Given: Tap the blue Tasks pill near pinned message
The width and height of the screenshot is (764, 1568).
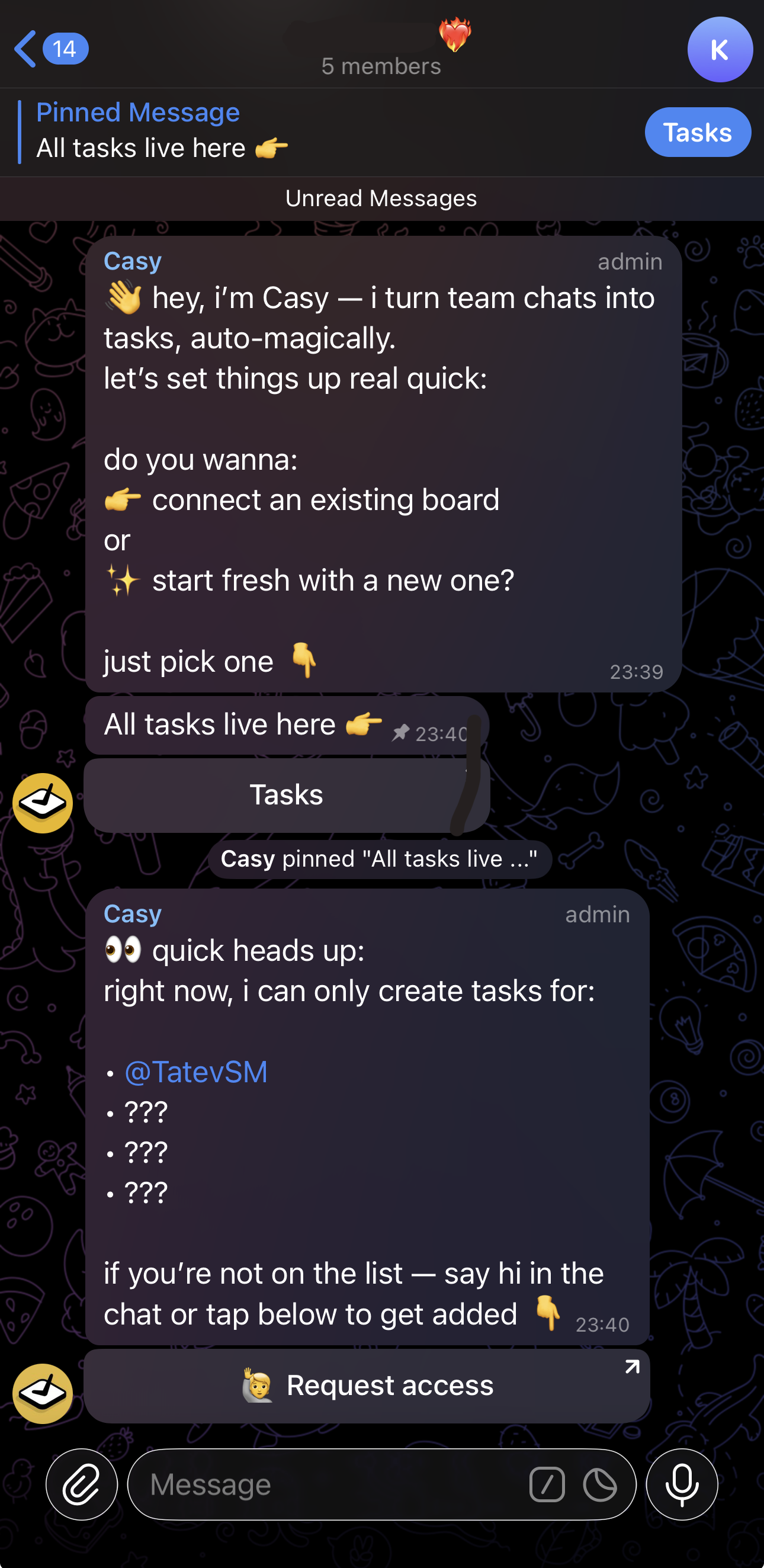Looking at the screenshot, I should (698, 132).
